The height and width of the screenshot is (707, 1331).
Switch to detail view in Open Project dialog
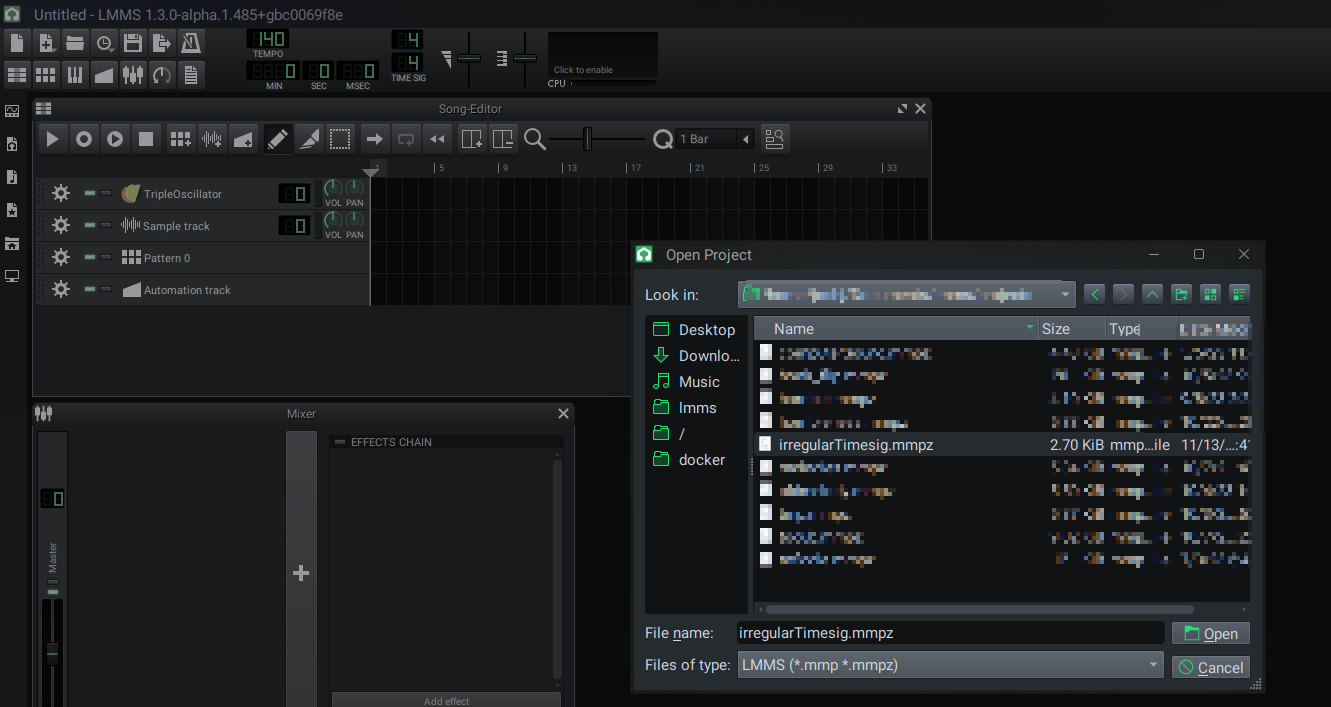coord(1240,294)
